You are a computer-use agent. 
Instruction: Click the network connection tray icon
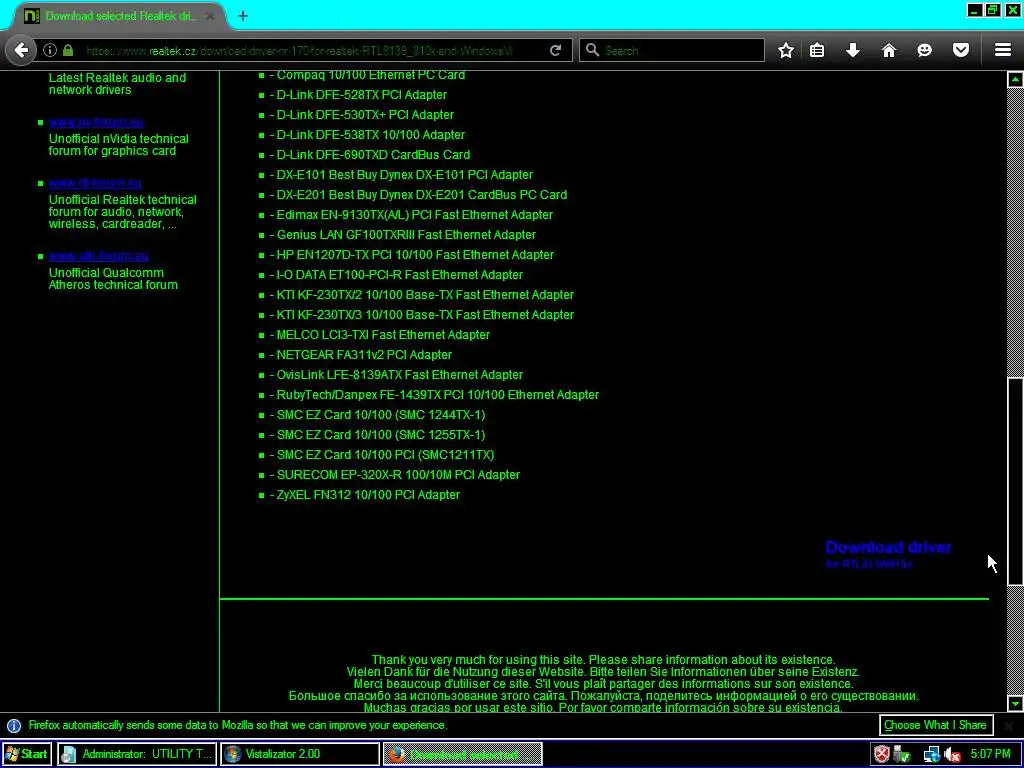tap(931, 754)
